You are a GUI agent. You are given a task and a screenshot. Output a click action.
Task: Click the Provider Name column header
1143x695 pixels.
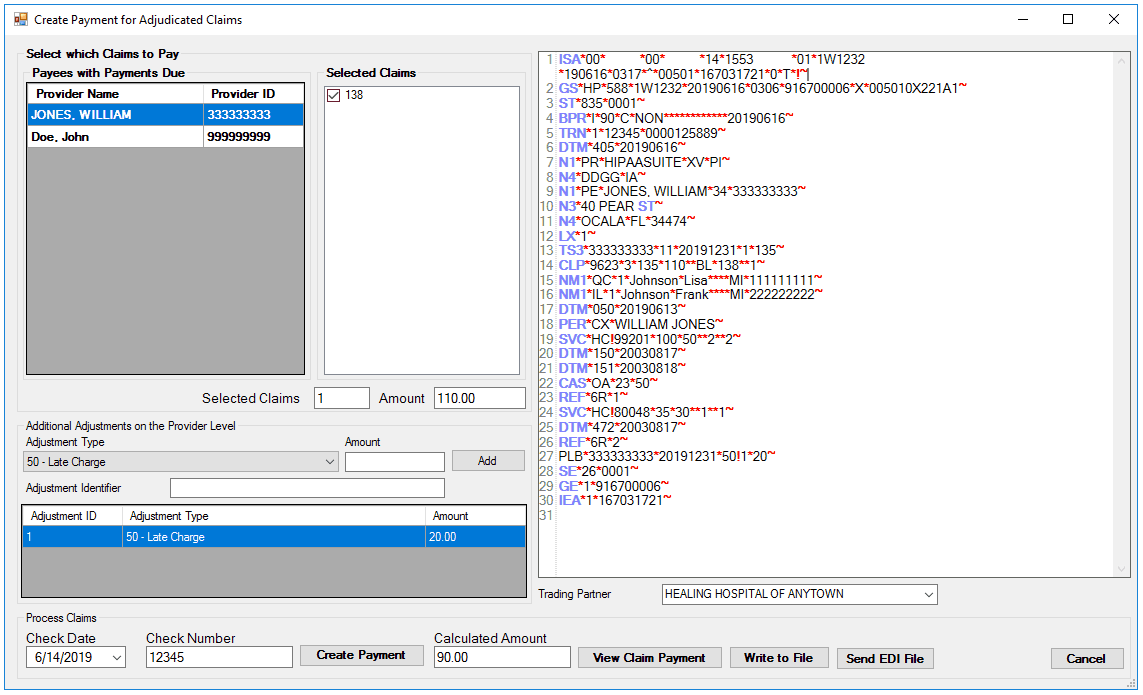[115, 93]
